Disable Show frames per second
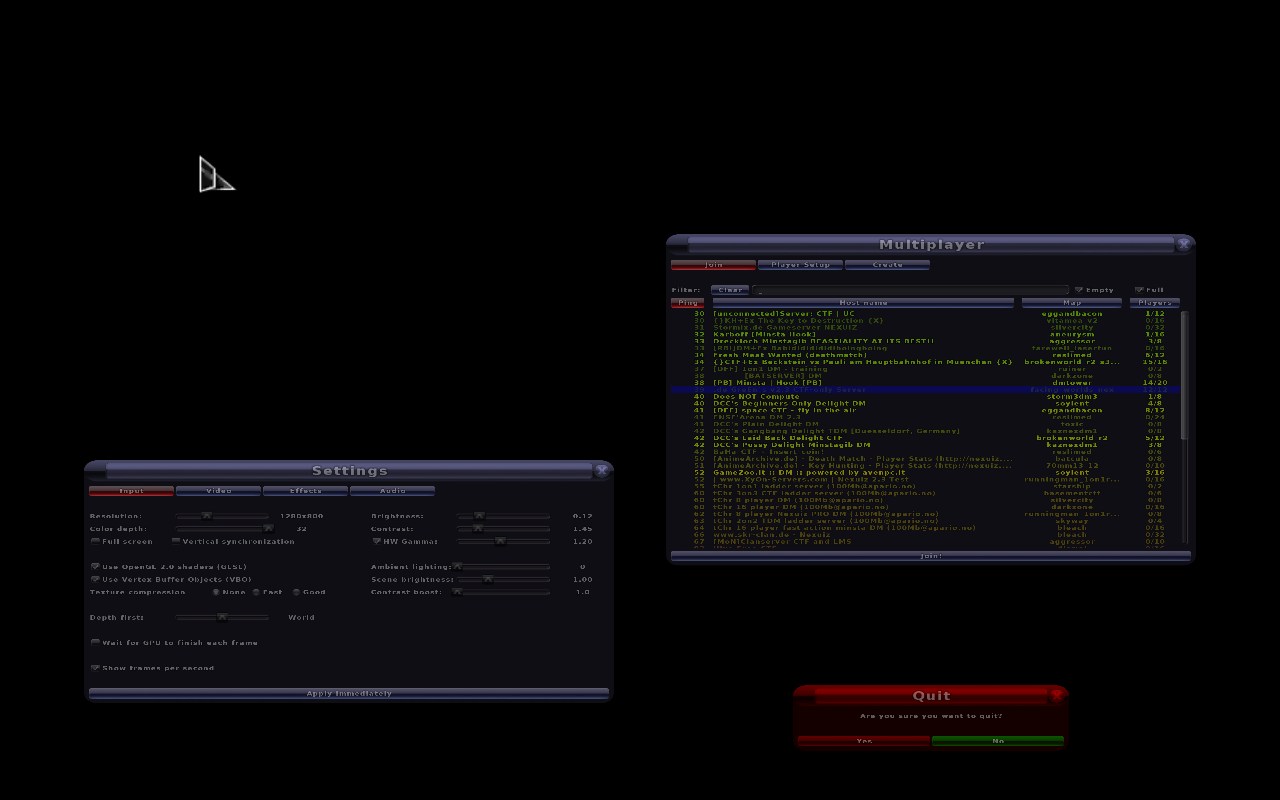Image resolution: width=1280 pixels, height=800 pixels. (x=96, y=668)
